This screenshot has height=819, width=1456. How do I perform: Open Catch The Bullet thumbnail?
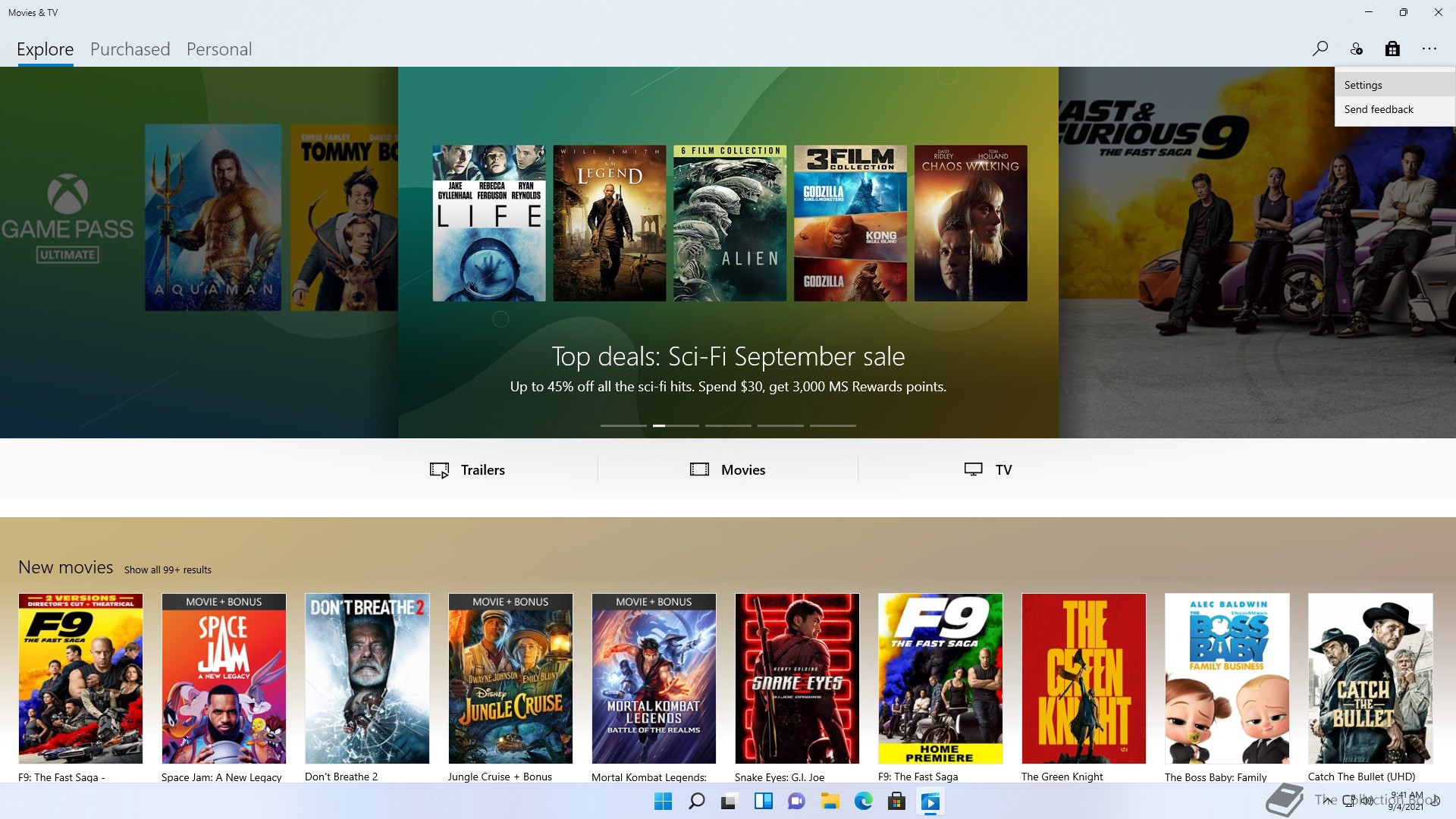pyautogui.click(x=1370, y=679)
